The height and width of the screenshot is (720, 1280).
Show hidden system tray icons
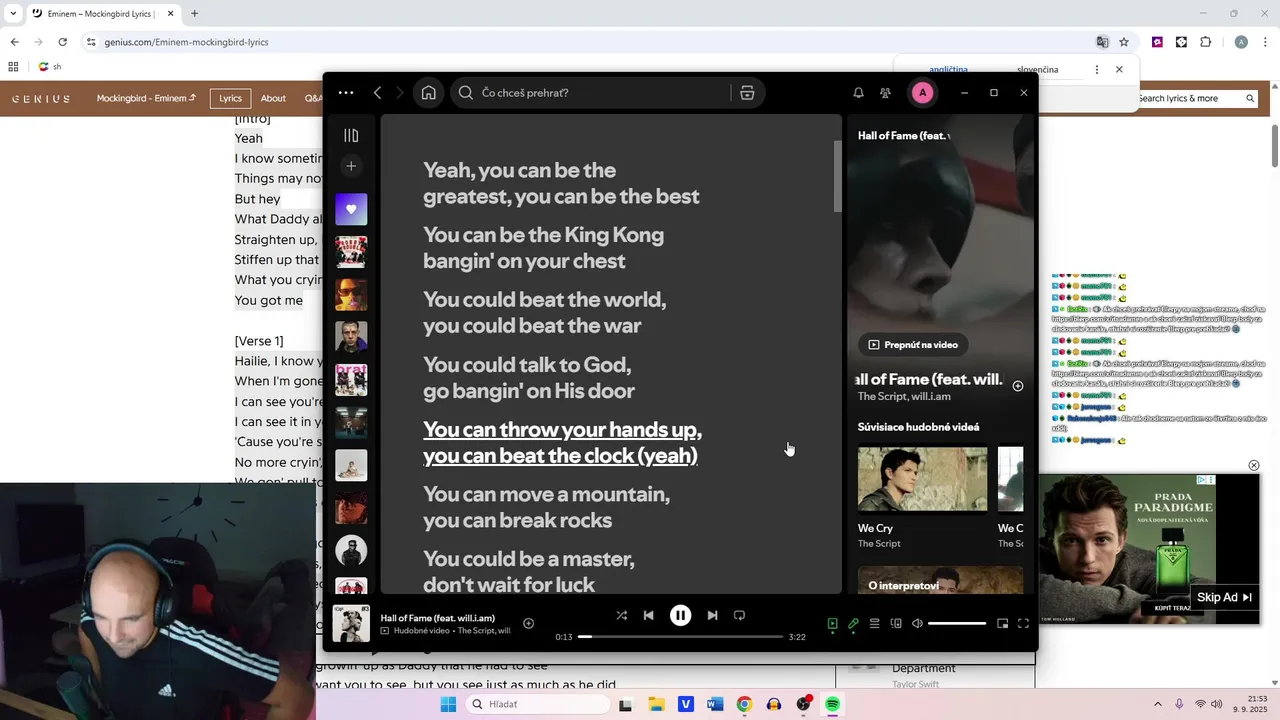pos(1158,704)
